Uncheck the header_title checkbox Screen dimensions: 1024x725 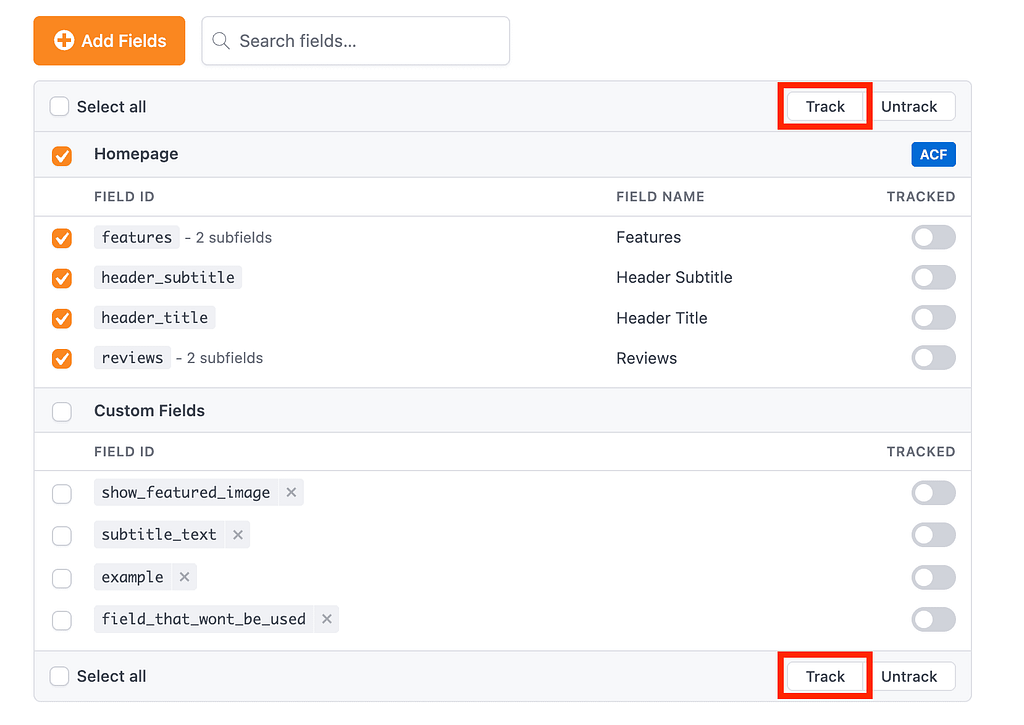coord(62,319)
